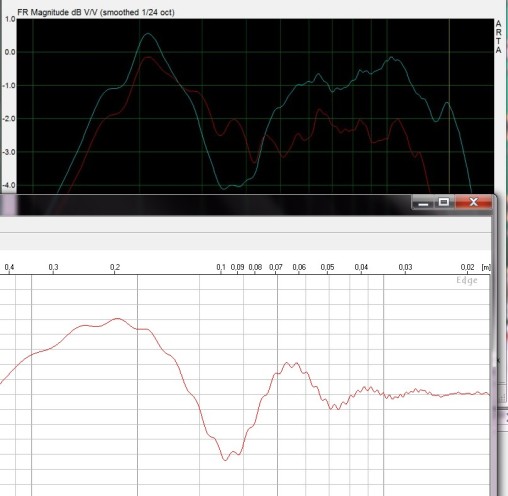Image resolution: width=508 pixels, height=496 pixels.
Task: Click the 0,02 wavelength axis tick label
Action: [x=467, y=267]
